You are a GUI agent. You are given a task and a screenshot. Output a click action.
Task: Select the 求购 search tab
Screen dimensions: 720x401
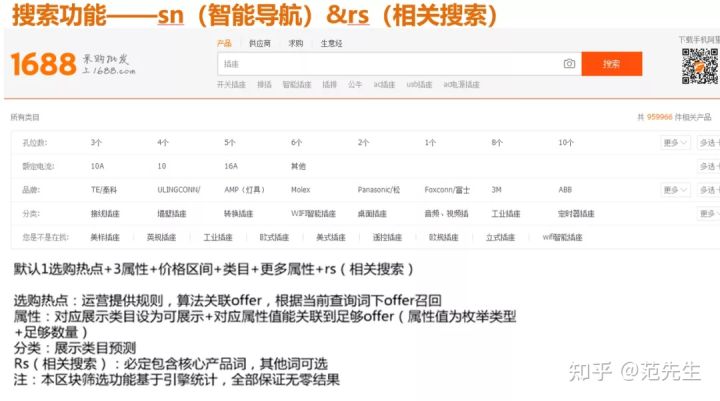point(296,43)
